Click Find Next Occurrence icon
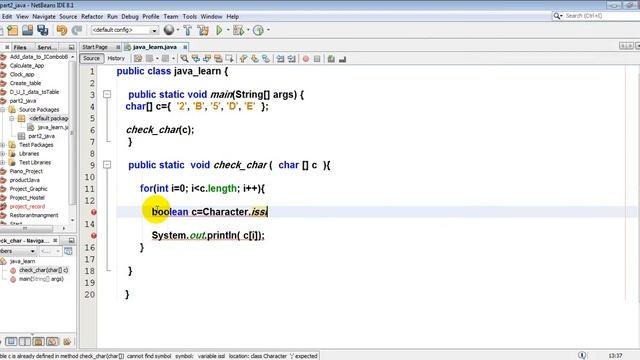Viewport: 640px width, 360px height. click(x=207, y=59)
